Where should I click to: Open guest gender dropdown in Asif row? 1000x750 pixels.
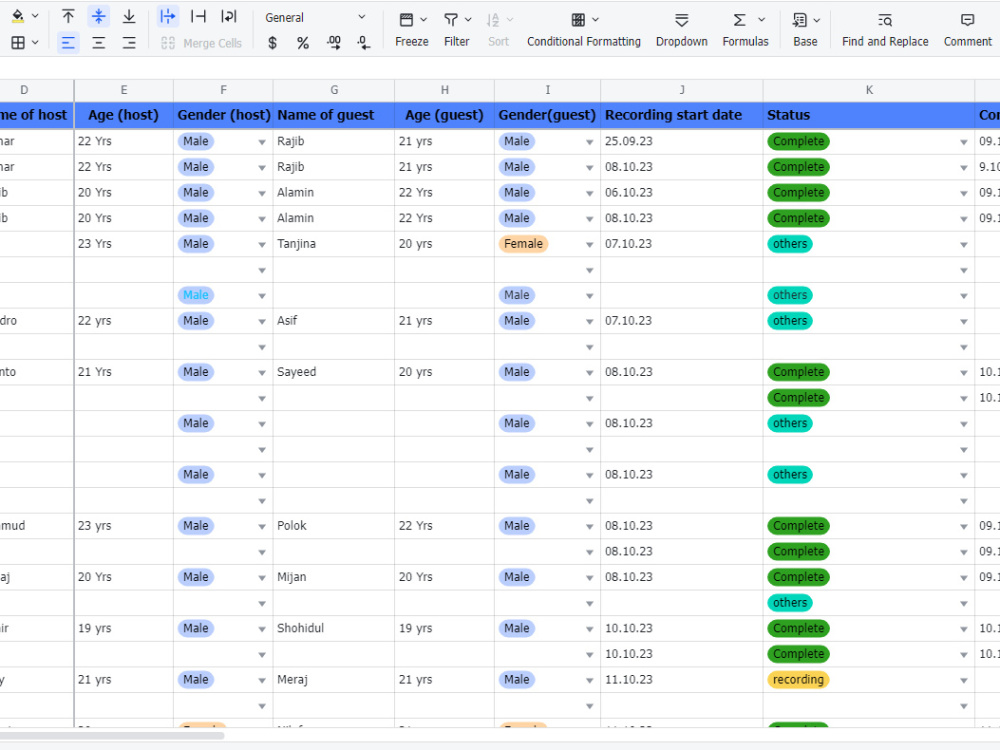(x=589, y=321)
